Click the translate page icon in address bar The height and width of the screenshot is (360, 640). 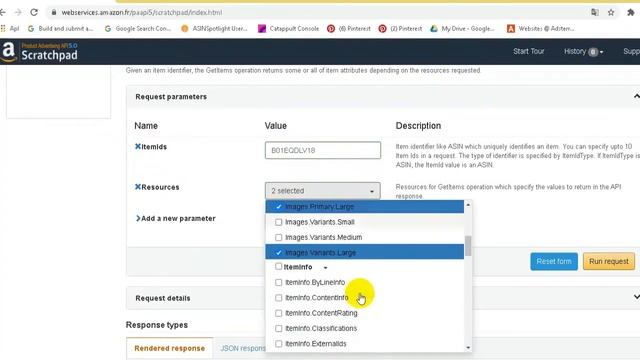click(x=595, y=13)
